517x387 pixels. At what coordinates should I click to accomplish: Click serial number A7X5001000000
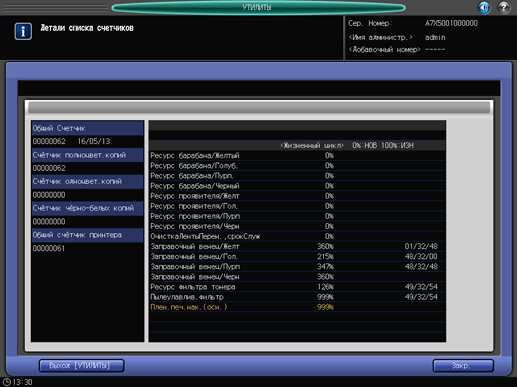[451, 23]
